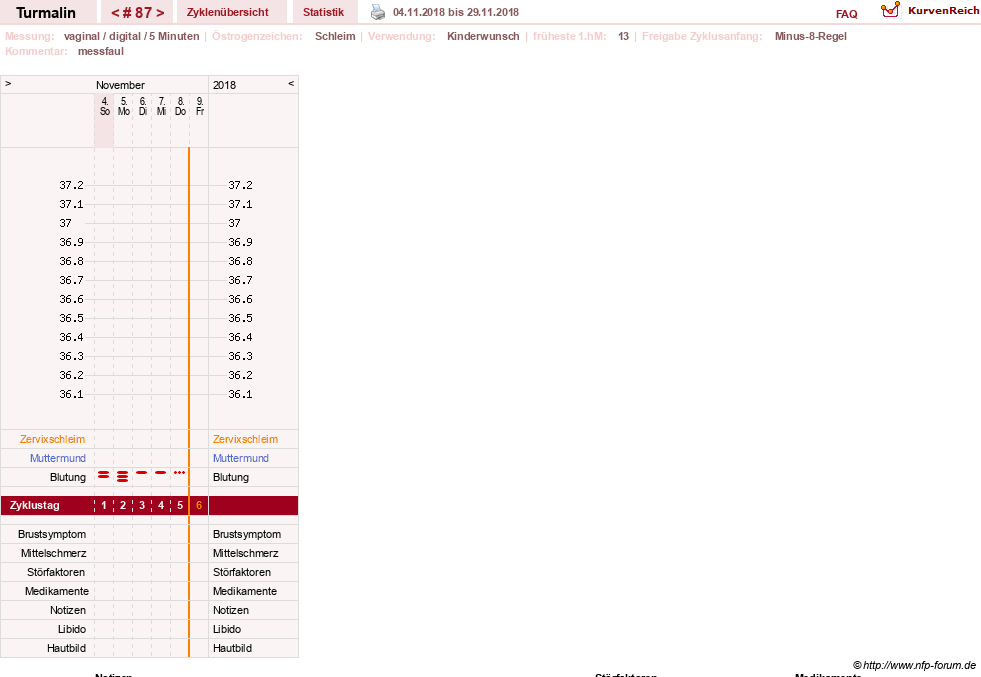
Task: Select date column 6. Di
Action: [x=143, y=106]
